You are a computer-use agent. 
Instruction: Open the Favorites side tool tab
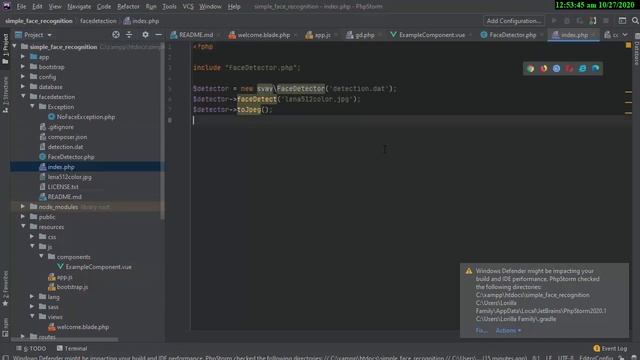click(5, 289)
